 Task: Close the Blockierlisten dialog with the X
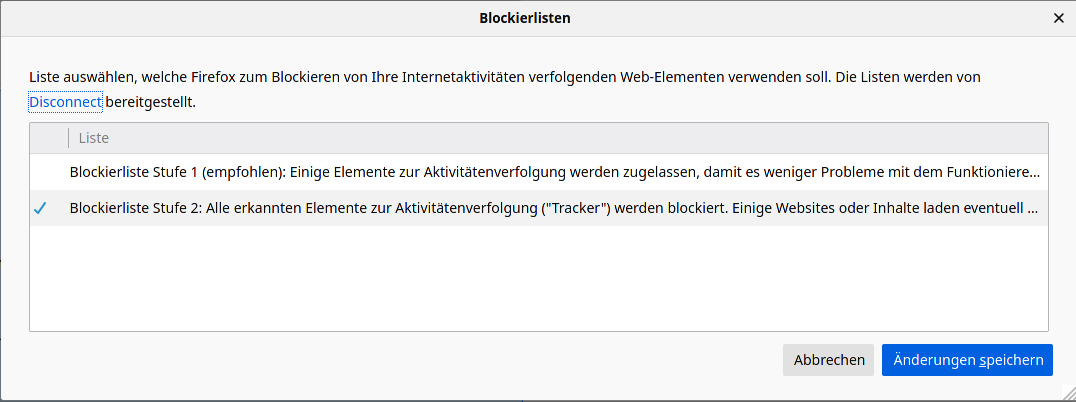(x=1059, y=18)
